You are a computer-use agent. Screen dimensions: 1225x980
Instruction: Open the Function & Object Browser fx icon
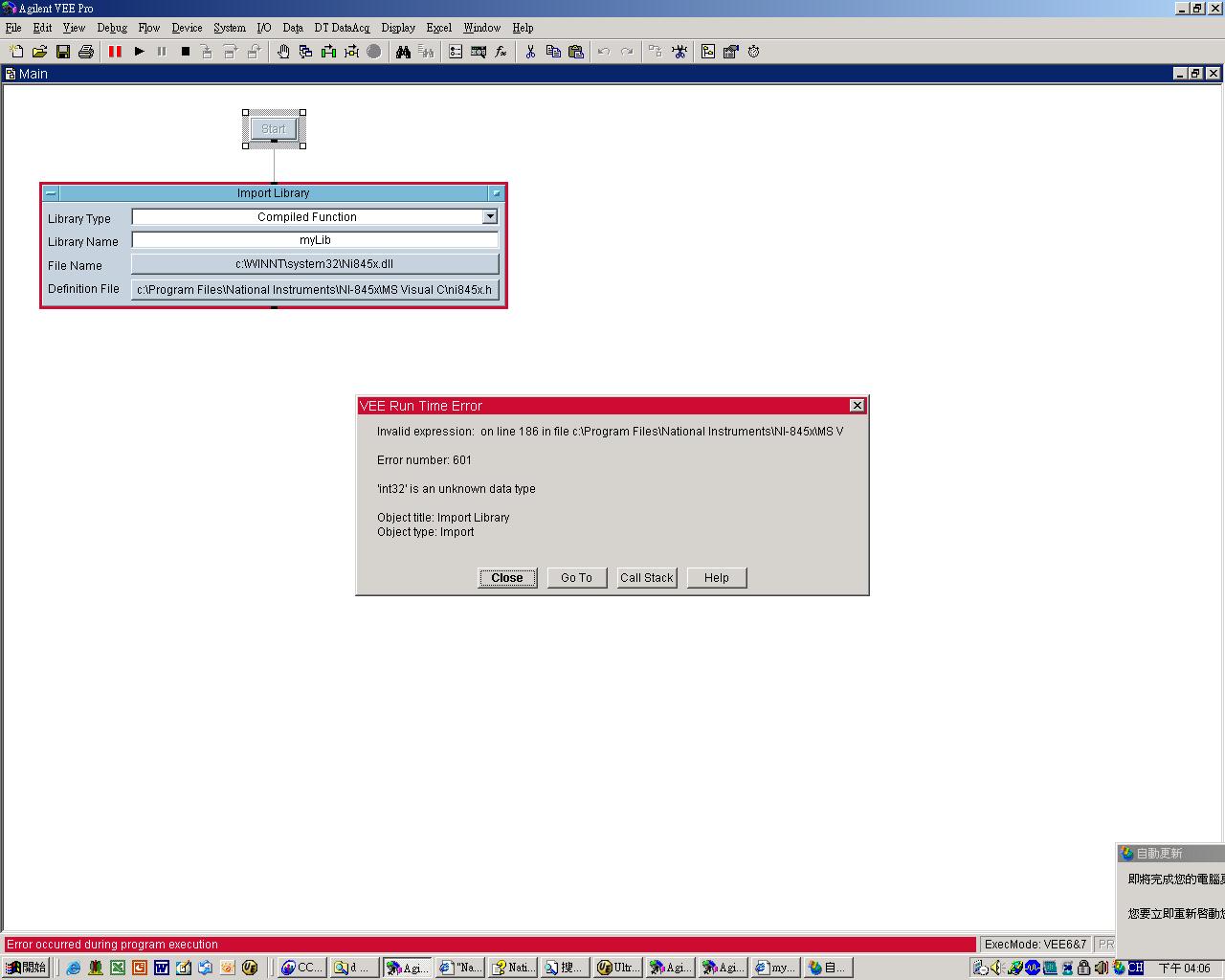point(501,52)
